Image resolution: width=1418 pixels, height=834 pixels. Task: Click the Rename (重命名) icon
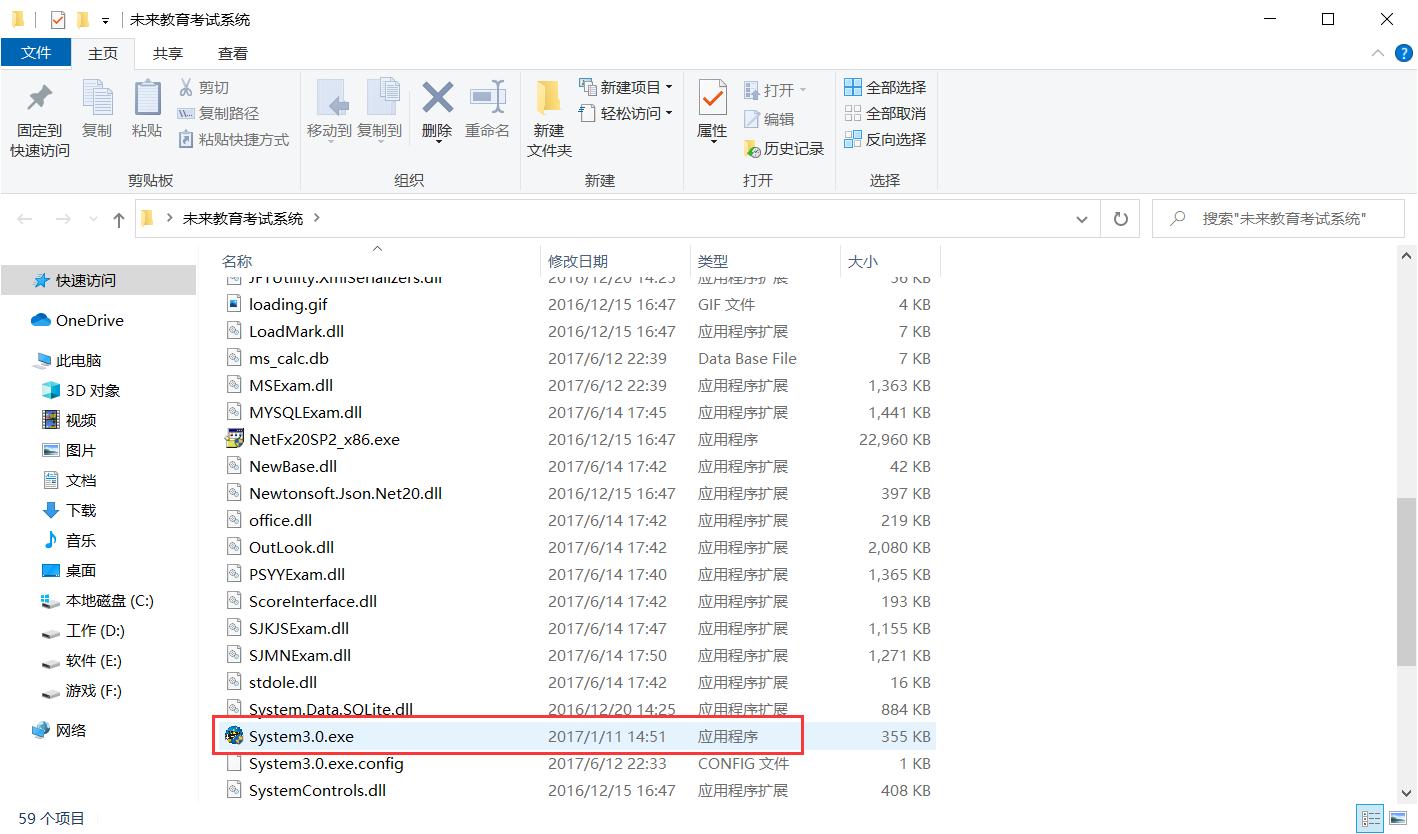tap(487, 112)
